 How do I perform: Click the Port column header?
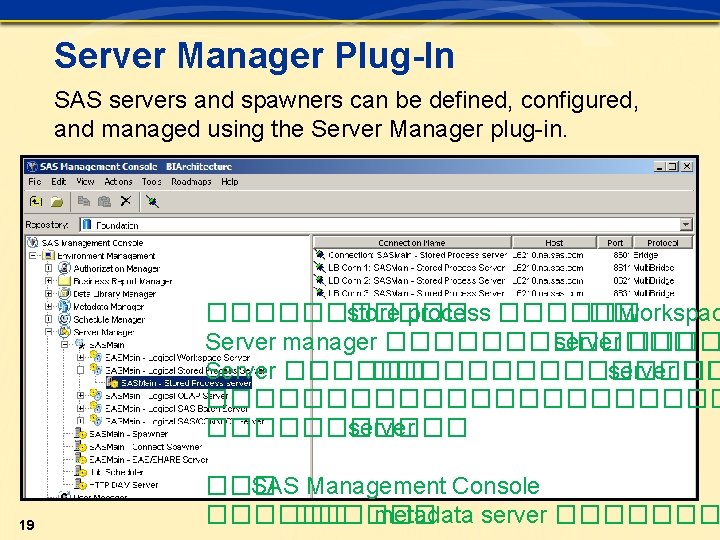pos(615,242)
